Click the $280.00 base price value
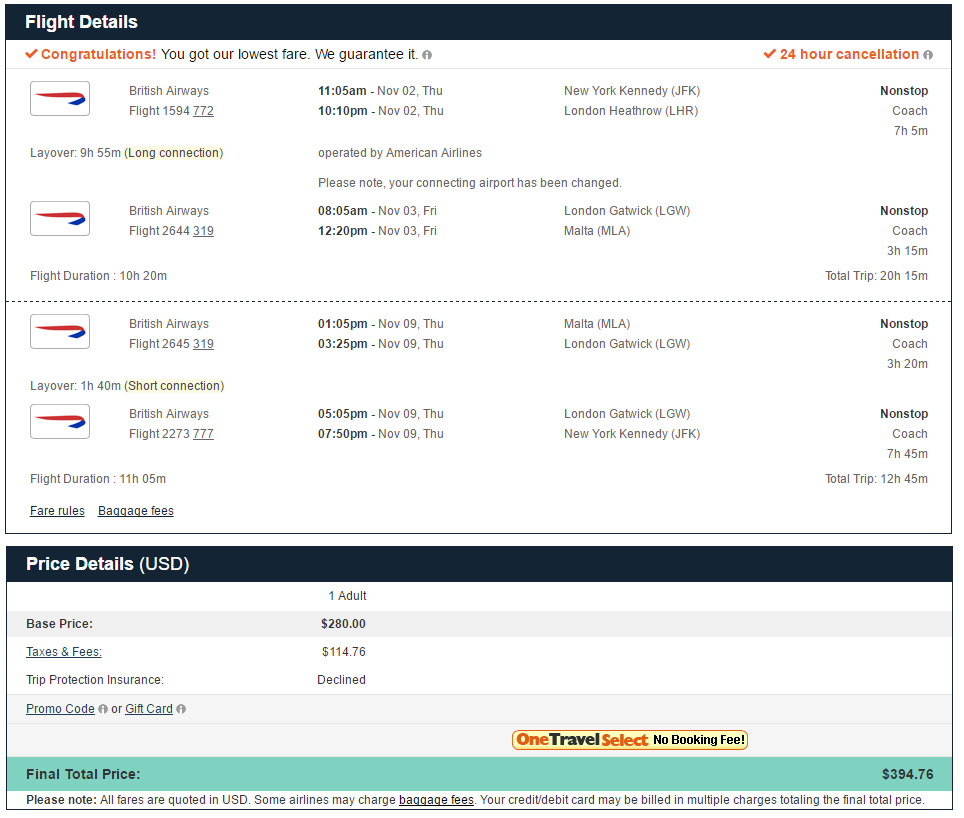The width and height of the screenshot is (964, 818). click(x=343, y=623)
